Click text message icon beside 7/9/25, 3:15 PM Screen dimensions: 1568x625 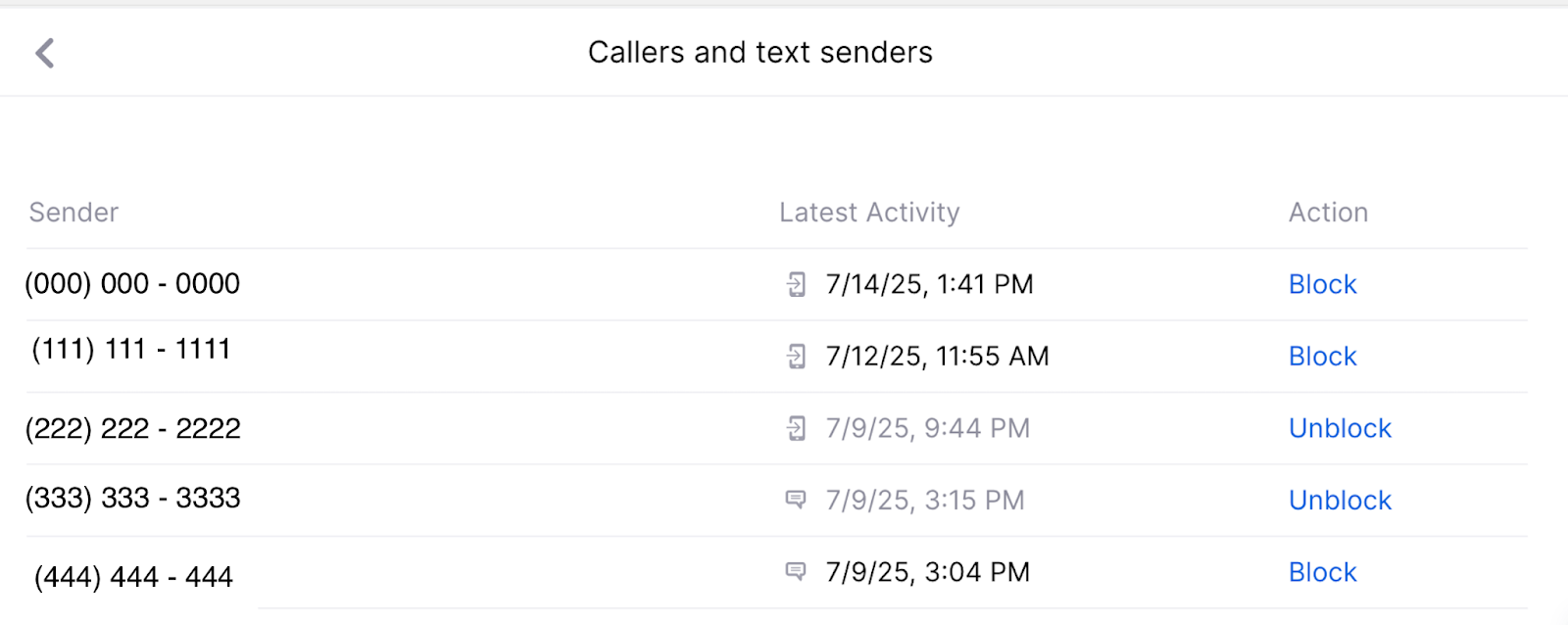797,500
